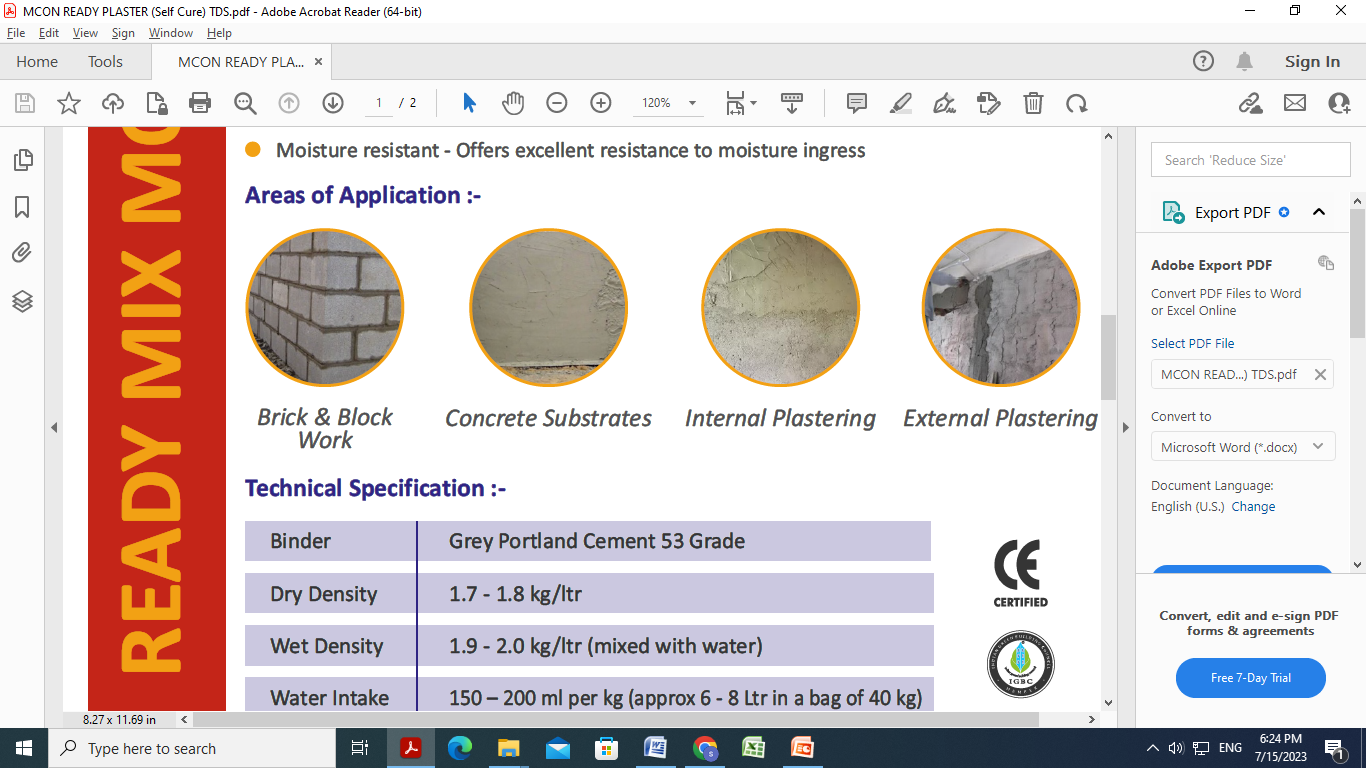Copy Adobe Export PDF shortcut icon
The image size is (1366, 768).
[x=1326, y=263]
